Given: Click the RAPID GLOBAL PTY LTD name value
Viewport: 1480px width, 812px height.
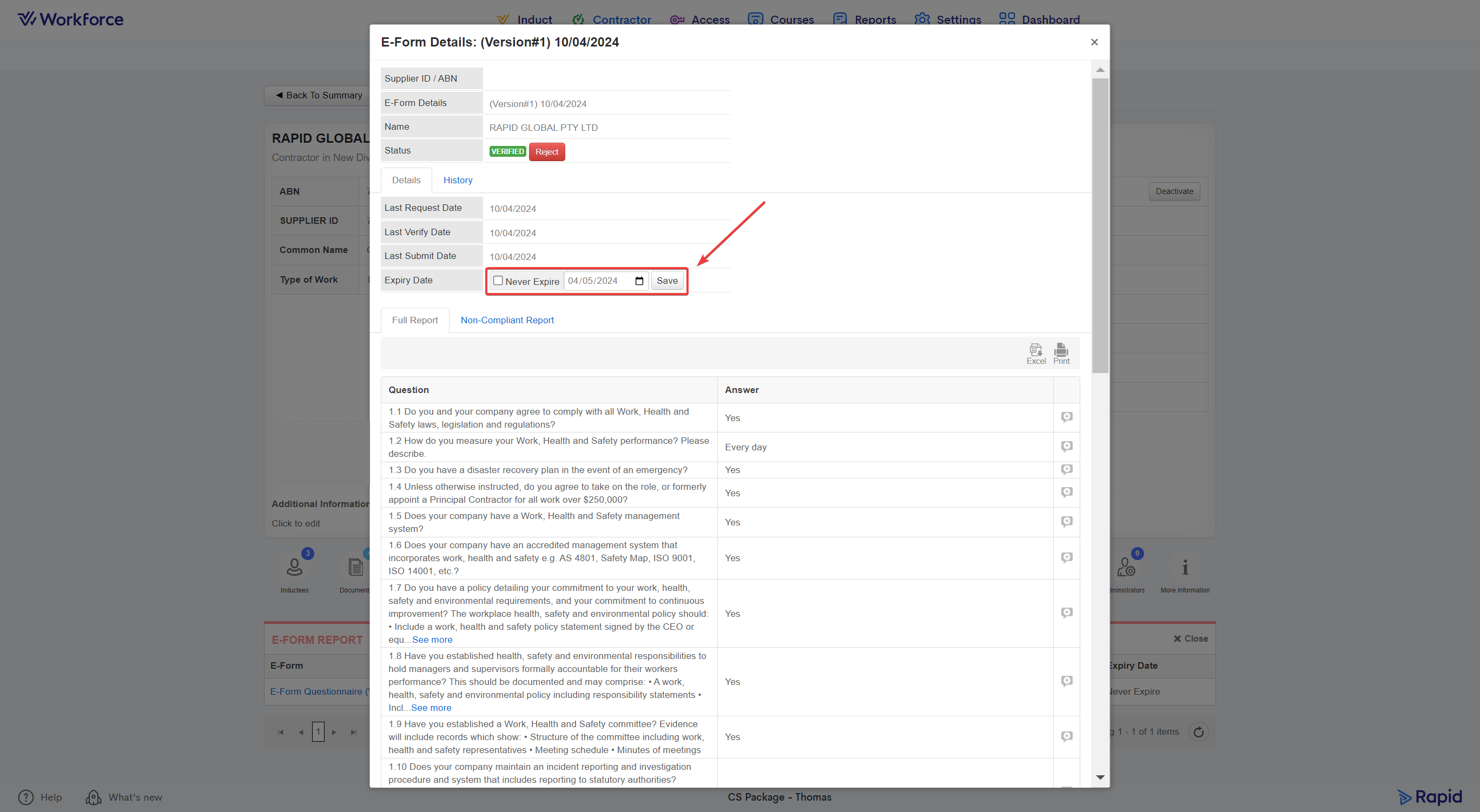Looking at the screenshot, I should coord(543,128).
